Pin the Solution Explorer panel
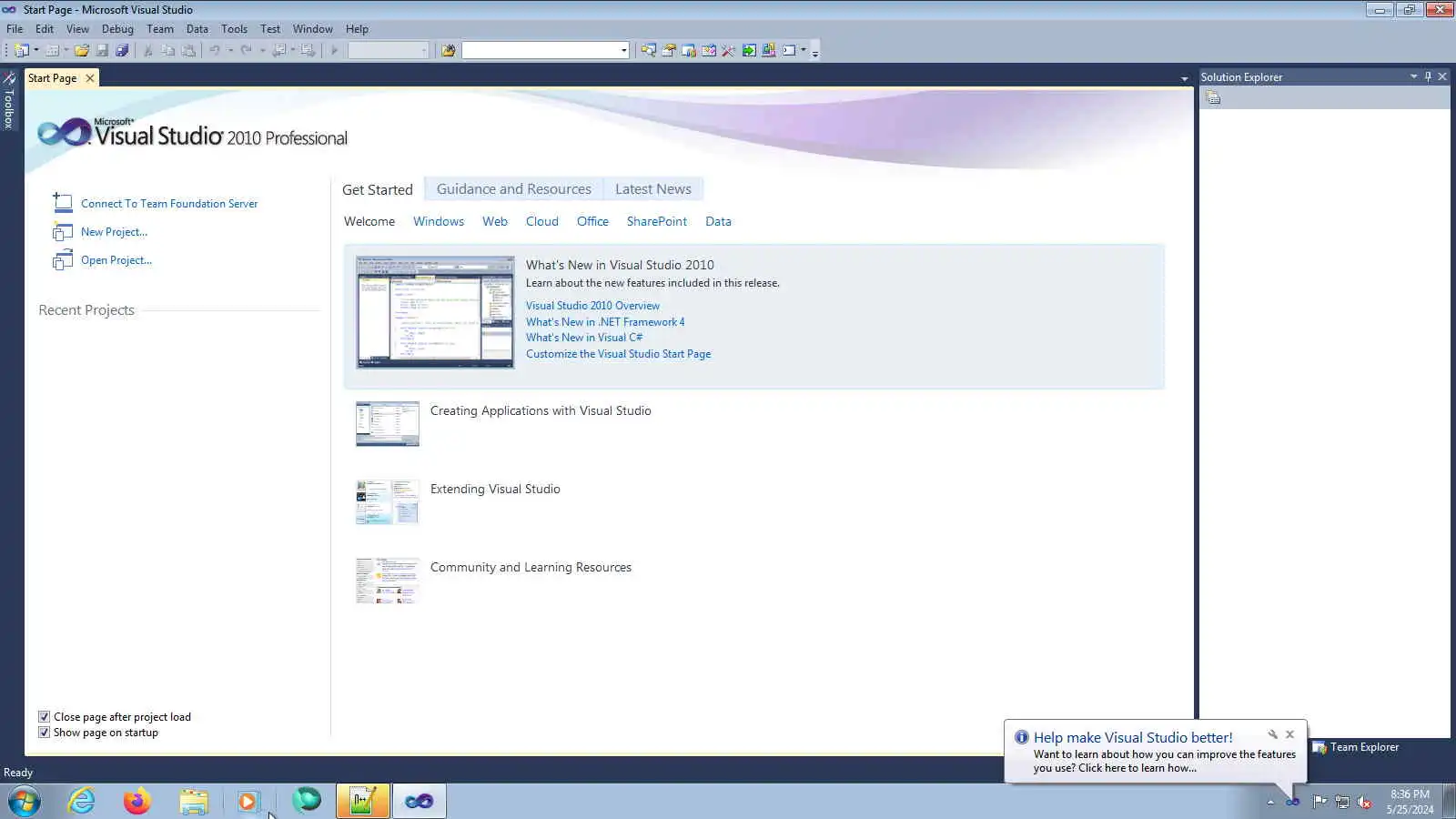The image size is (1456, 819). click(1428, 76)
